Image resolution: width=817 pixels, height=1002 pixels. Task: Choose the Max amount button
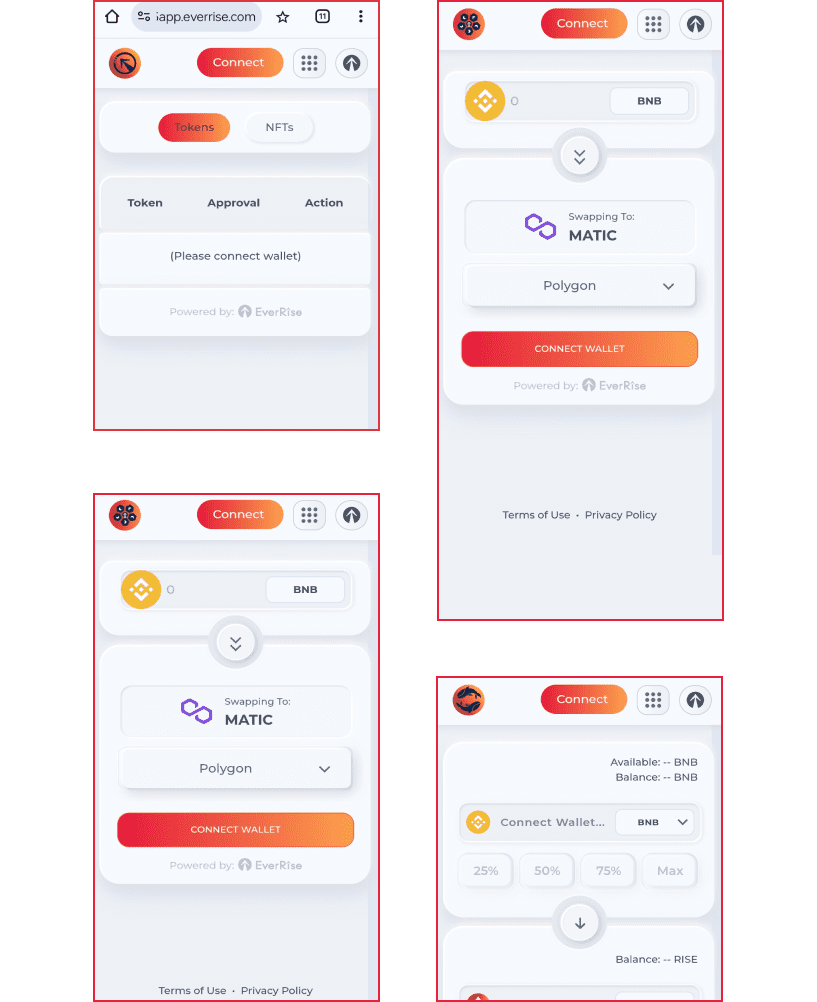coord(670,870)
